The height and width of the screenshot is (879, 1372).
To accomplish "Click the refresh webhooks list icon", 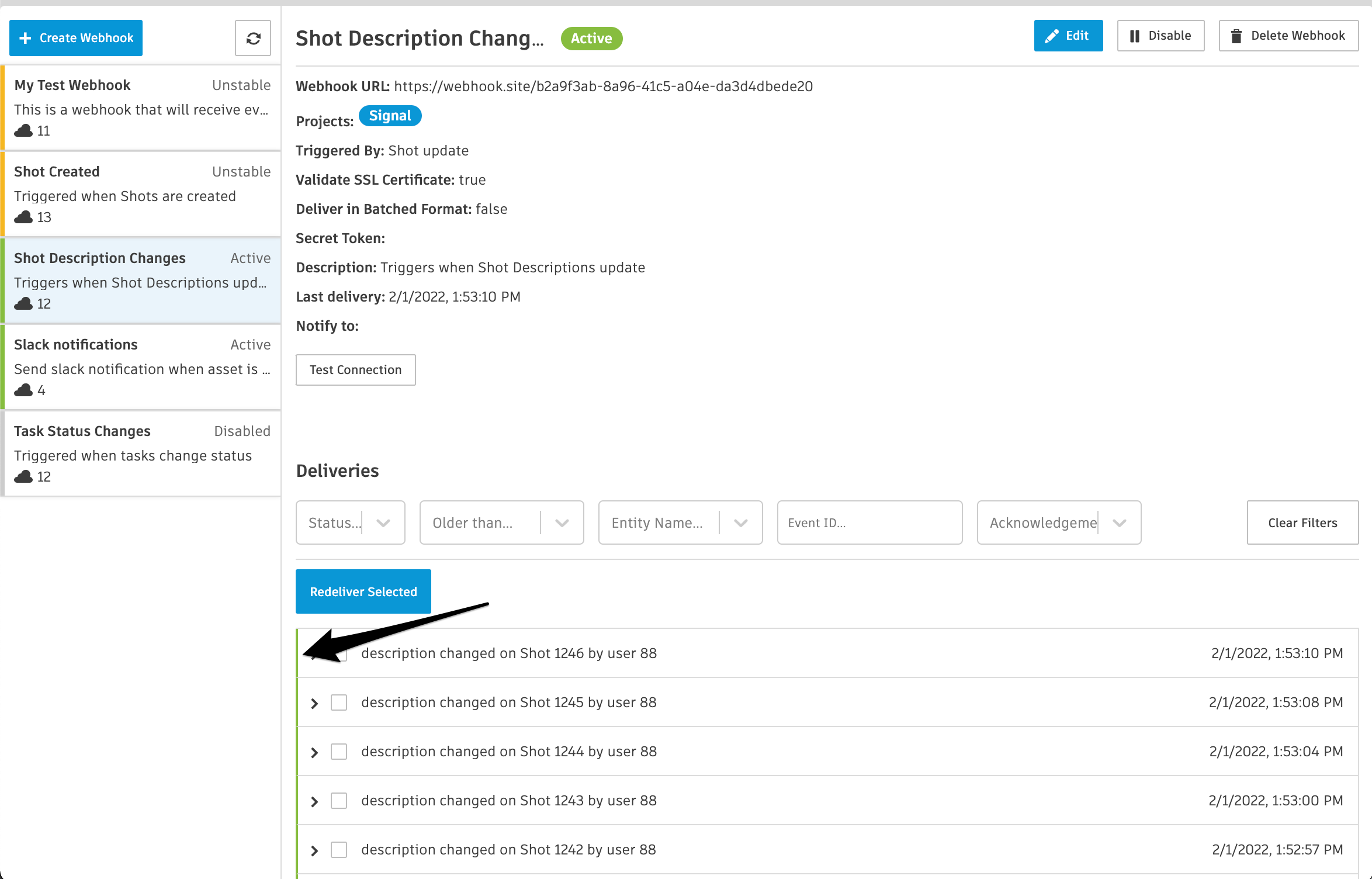I will coord(253,39).
